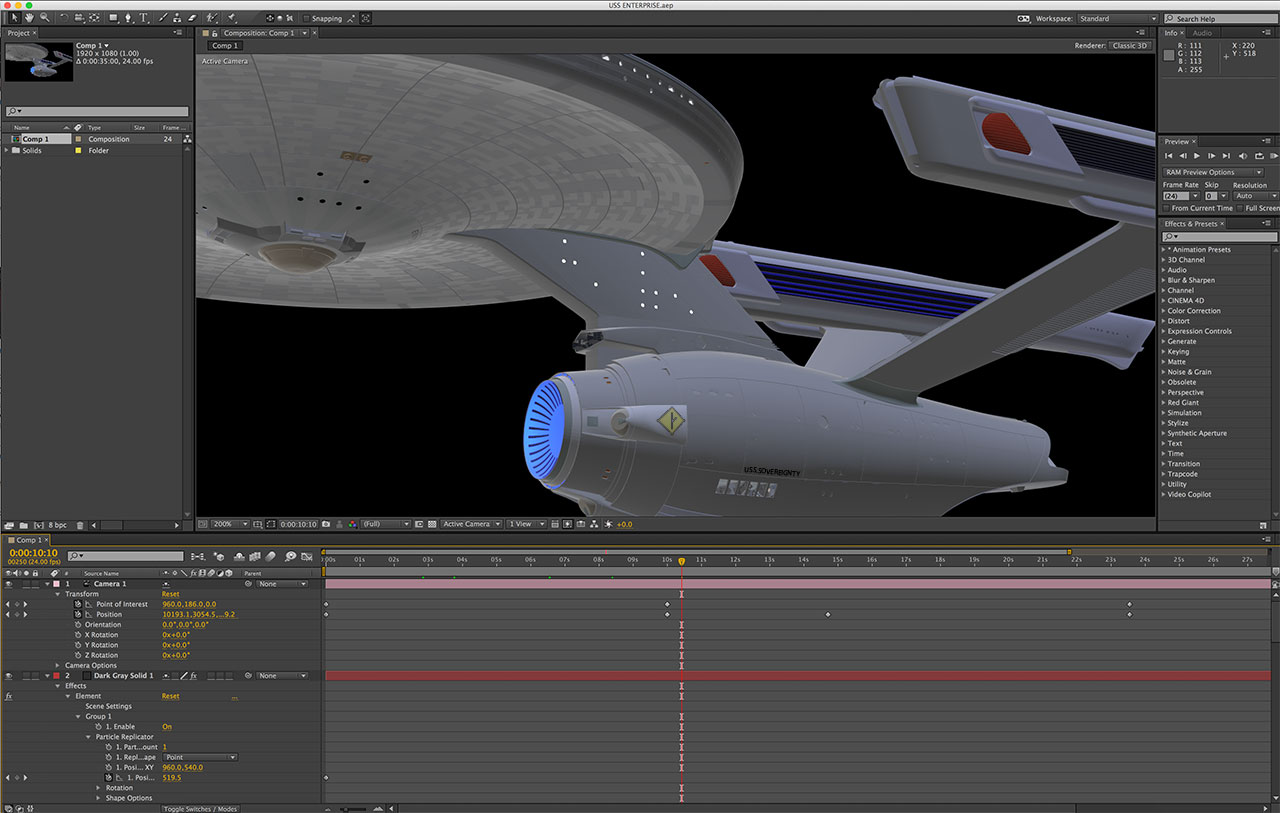Open the Comp 1 timeline tab

click(29, 540)
